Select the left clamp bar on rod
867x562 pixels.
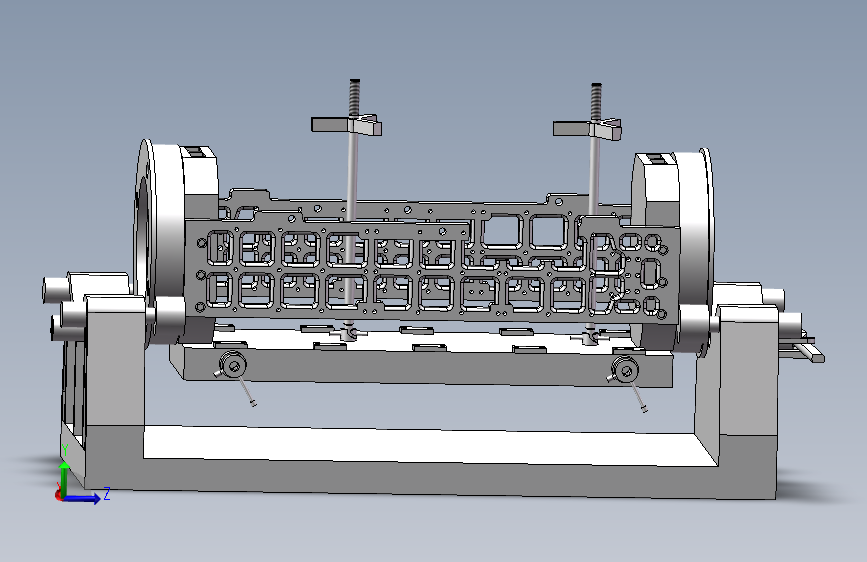click(346, 125)
